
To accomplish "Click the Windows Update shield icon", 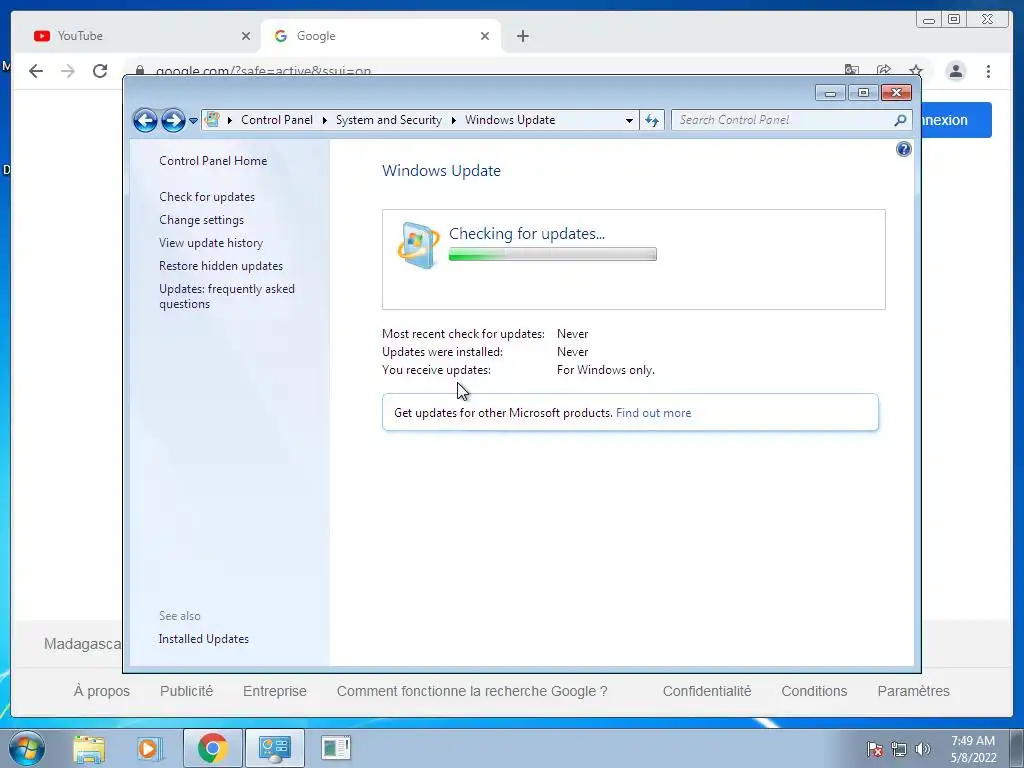I will (x=418, y=245).
